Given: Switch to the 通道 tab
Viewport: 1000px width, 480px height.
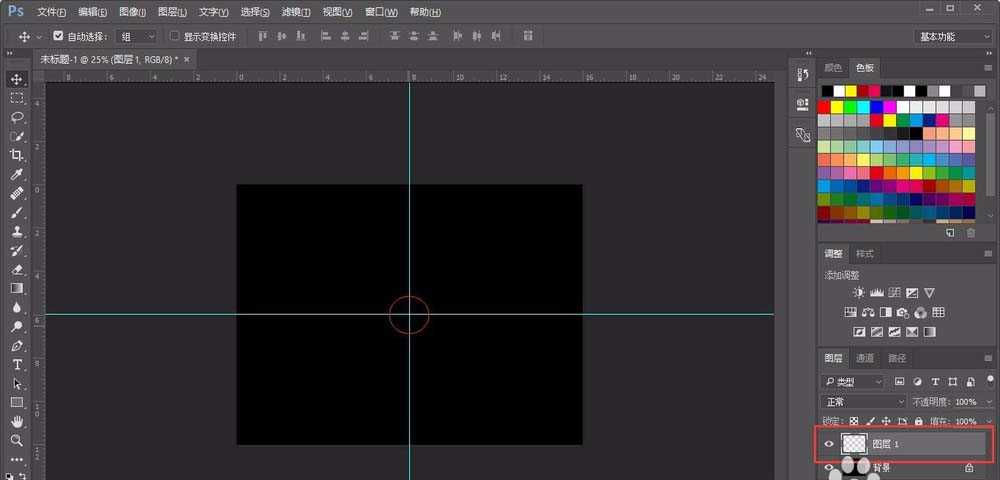Looking at the screenshot, I should (865, 358).
